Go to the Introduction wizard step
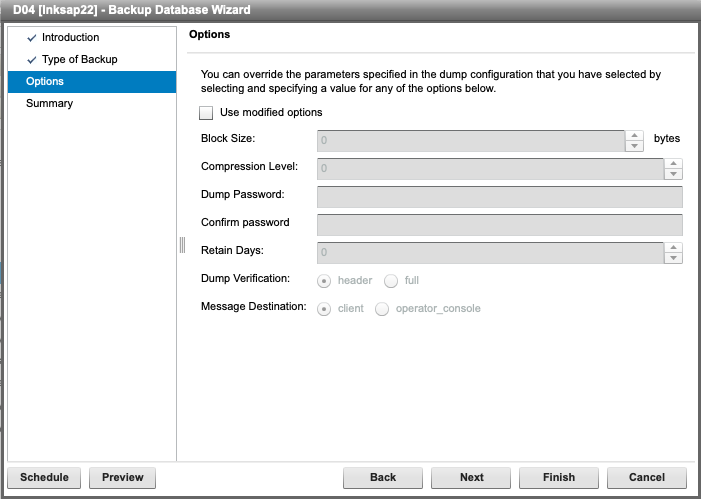 click(70, 38)
